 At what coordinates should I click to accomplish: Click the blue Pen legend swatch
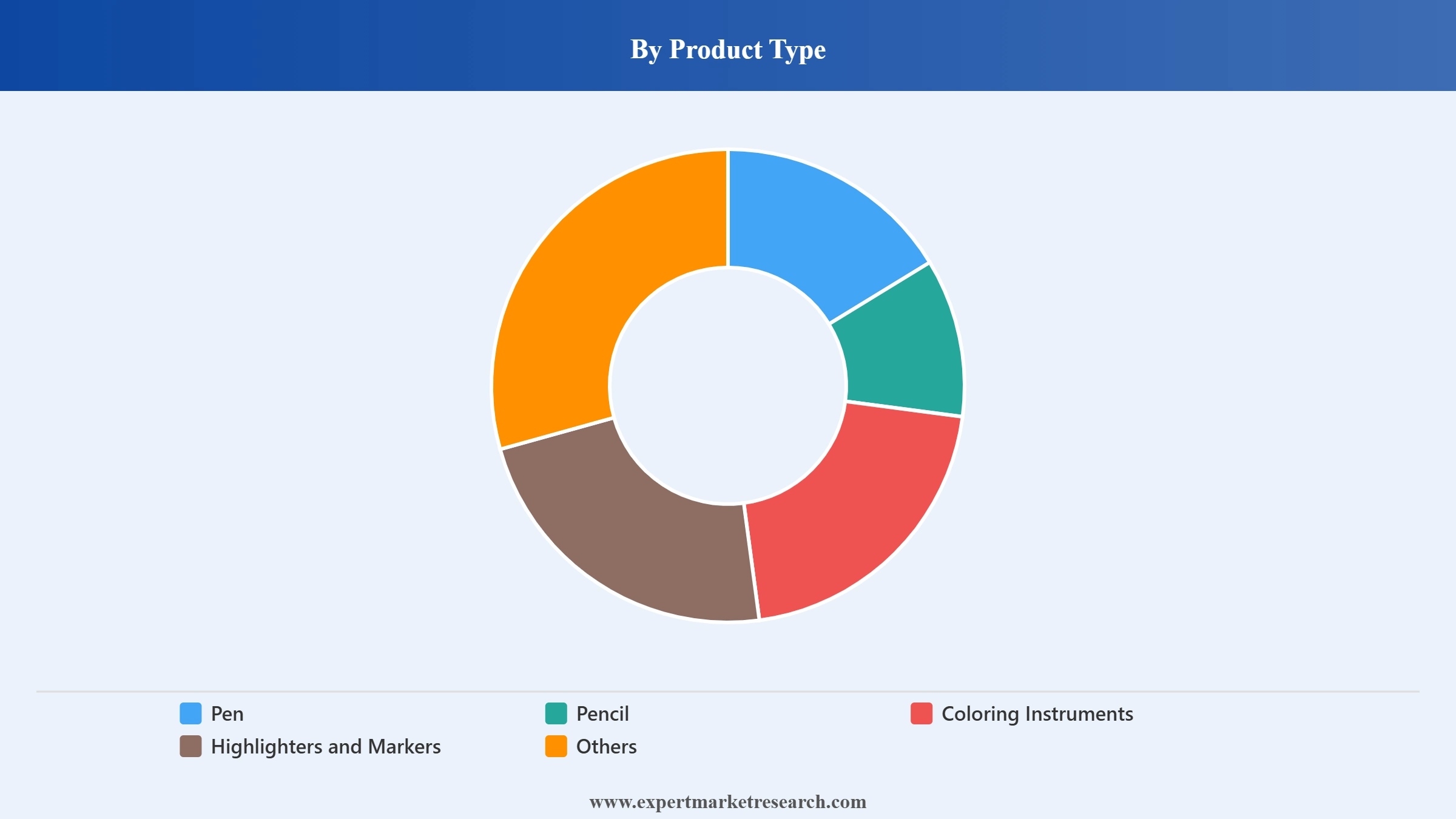coord(190,713)
